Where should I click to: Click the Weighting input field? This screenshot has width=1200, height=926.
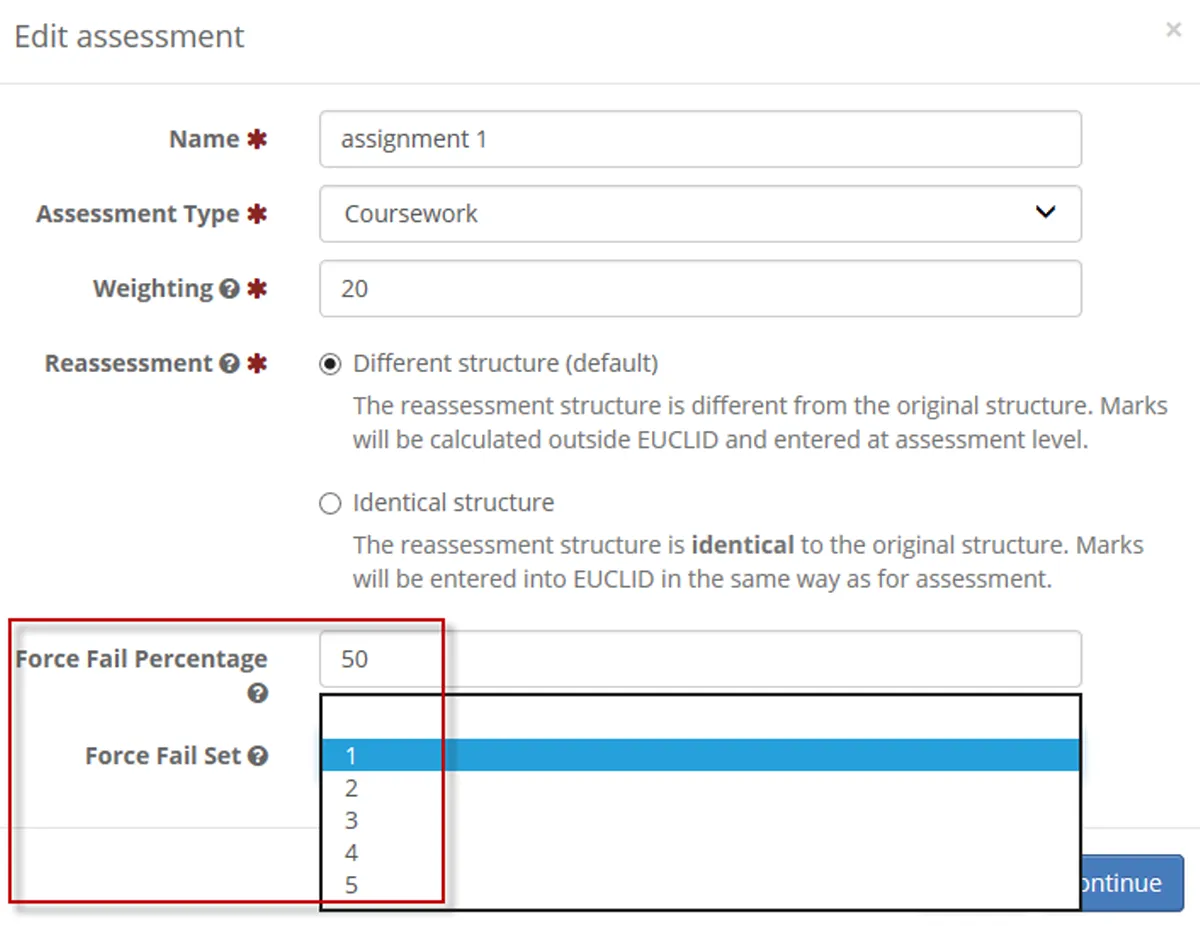tap(700, 289)
